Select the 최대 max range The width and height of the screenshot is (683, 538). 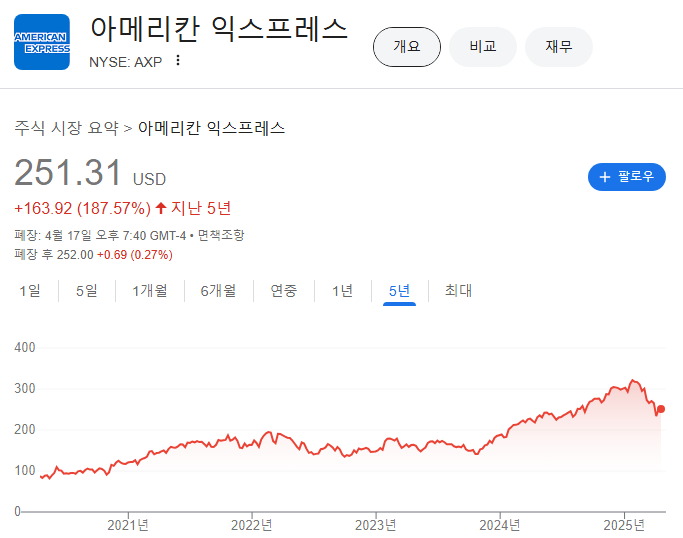[x=458, y=291]
